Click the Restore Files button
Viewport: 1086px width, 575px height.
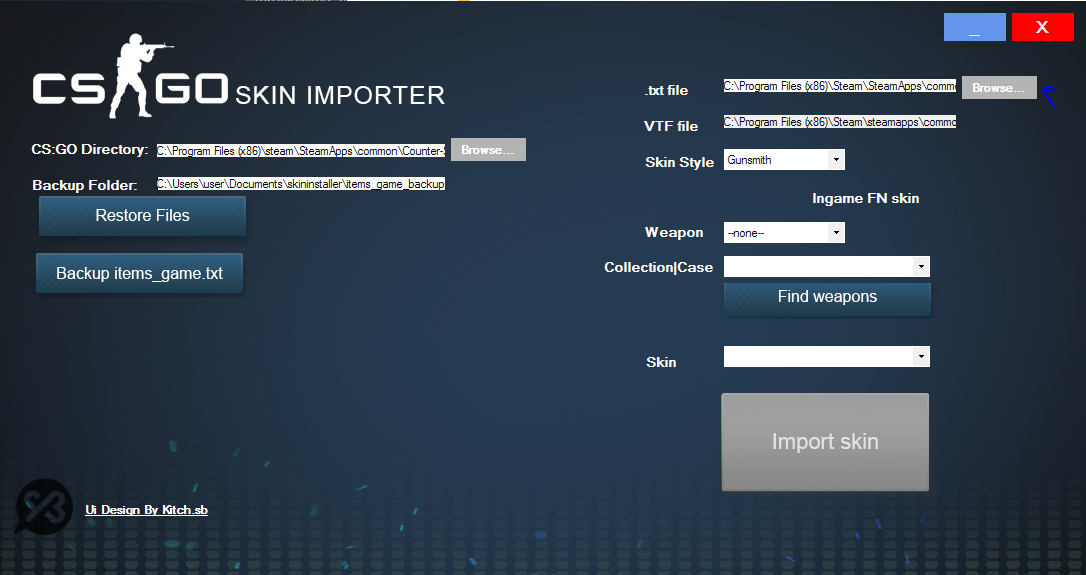point(142,215)
